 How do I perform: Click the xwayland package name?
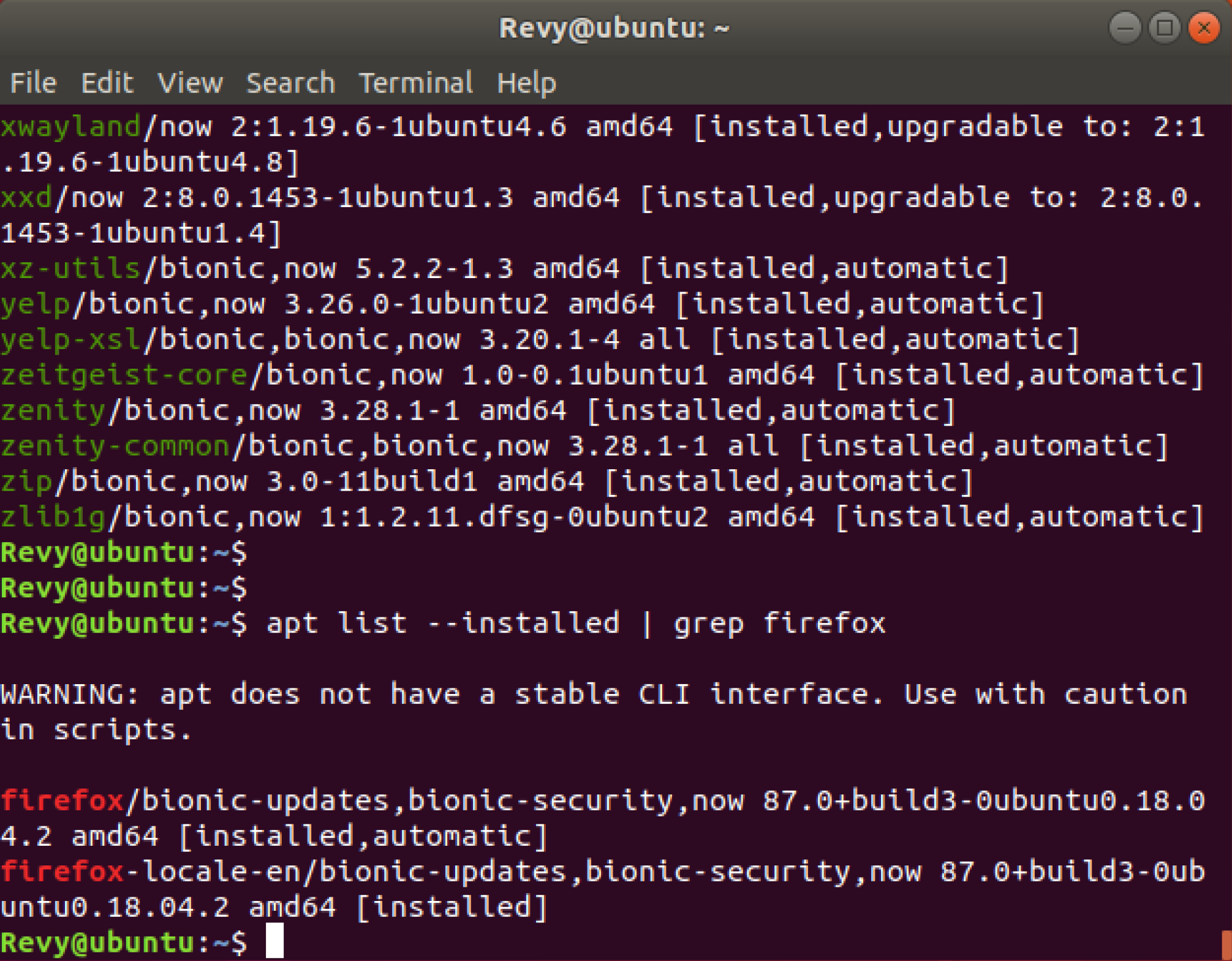coord(70,127)
